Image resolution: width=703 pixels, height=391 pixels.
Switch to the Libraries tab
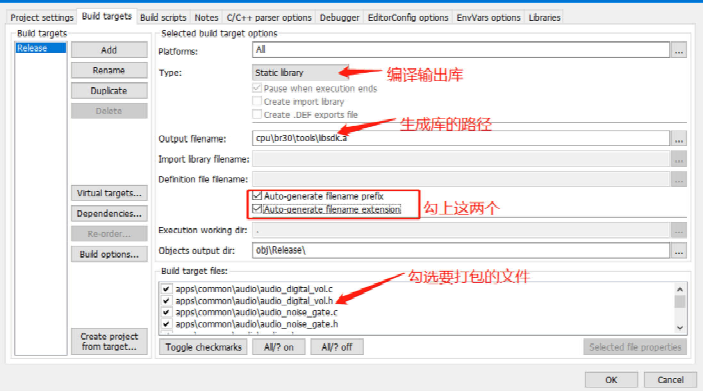[x=544, y=17]
